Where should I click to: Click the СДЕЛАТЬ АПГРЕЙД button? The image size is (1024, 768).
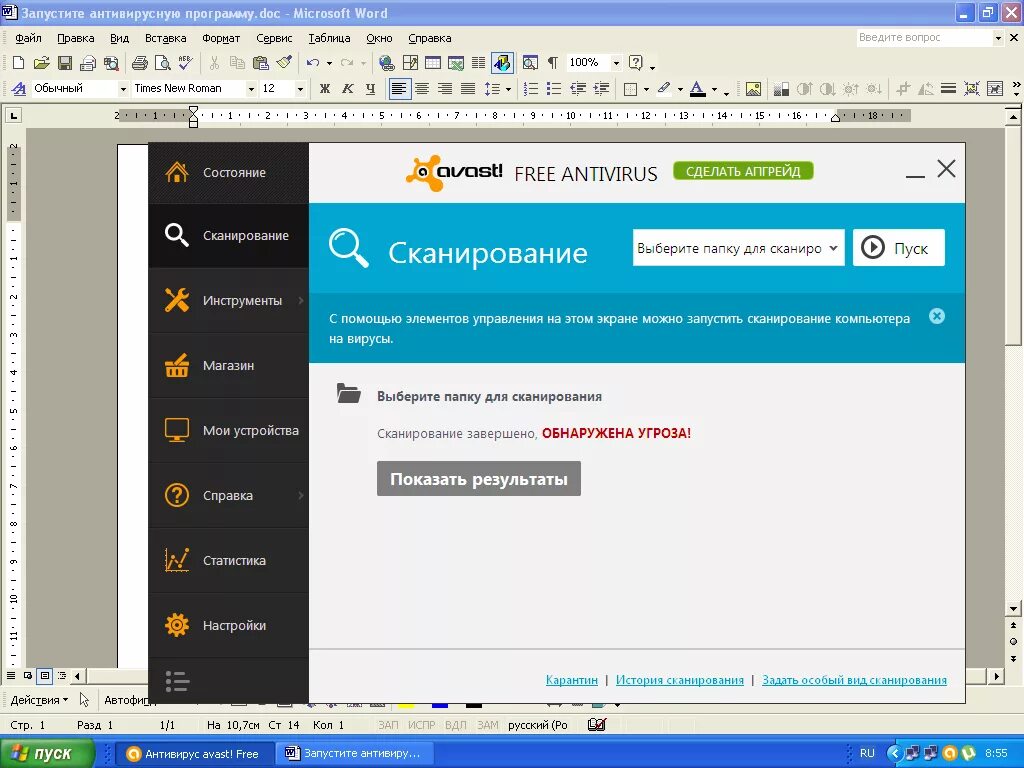743,171
